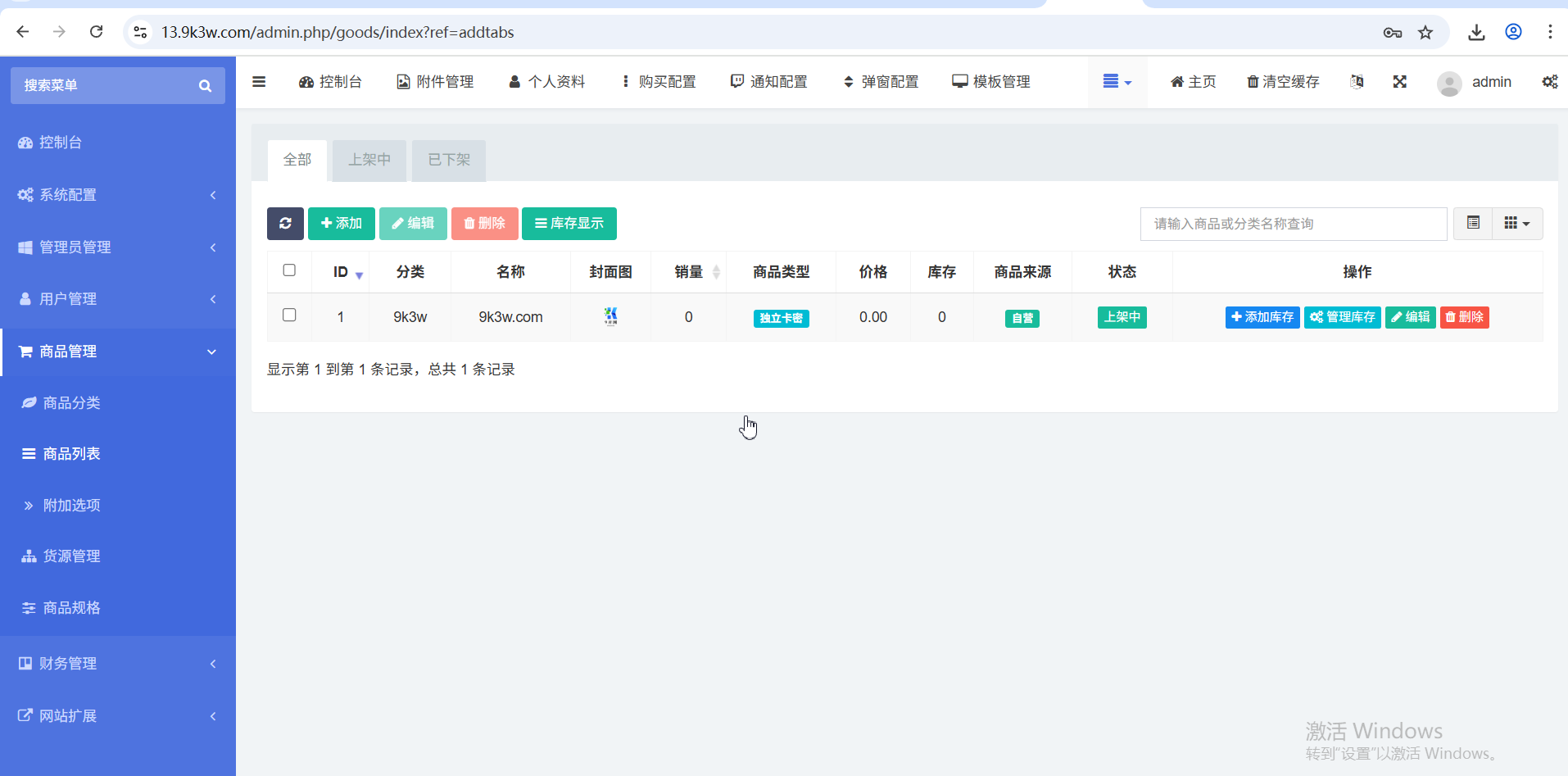Open 商品规格 in the sidebar
1568x776 pixels.
pyautogui.click(x=118, y=608)
